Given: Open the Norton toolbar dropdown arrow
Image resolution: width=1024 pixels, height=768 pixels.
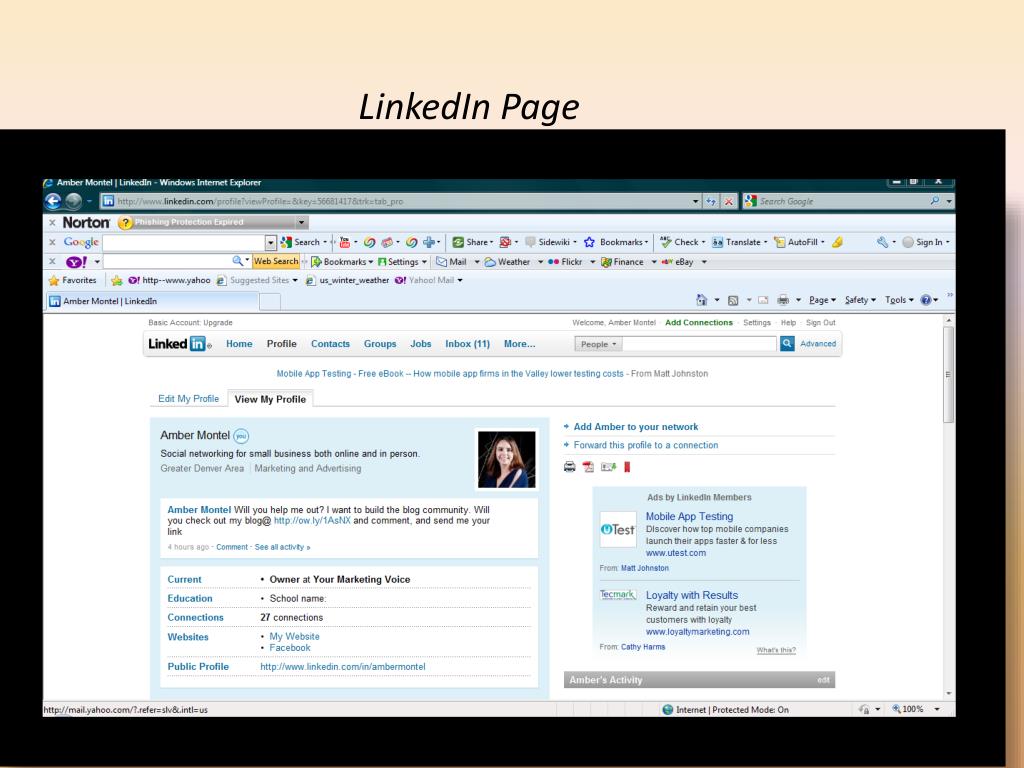Looking at the screenshot, I should point(301,223).
